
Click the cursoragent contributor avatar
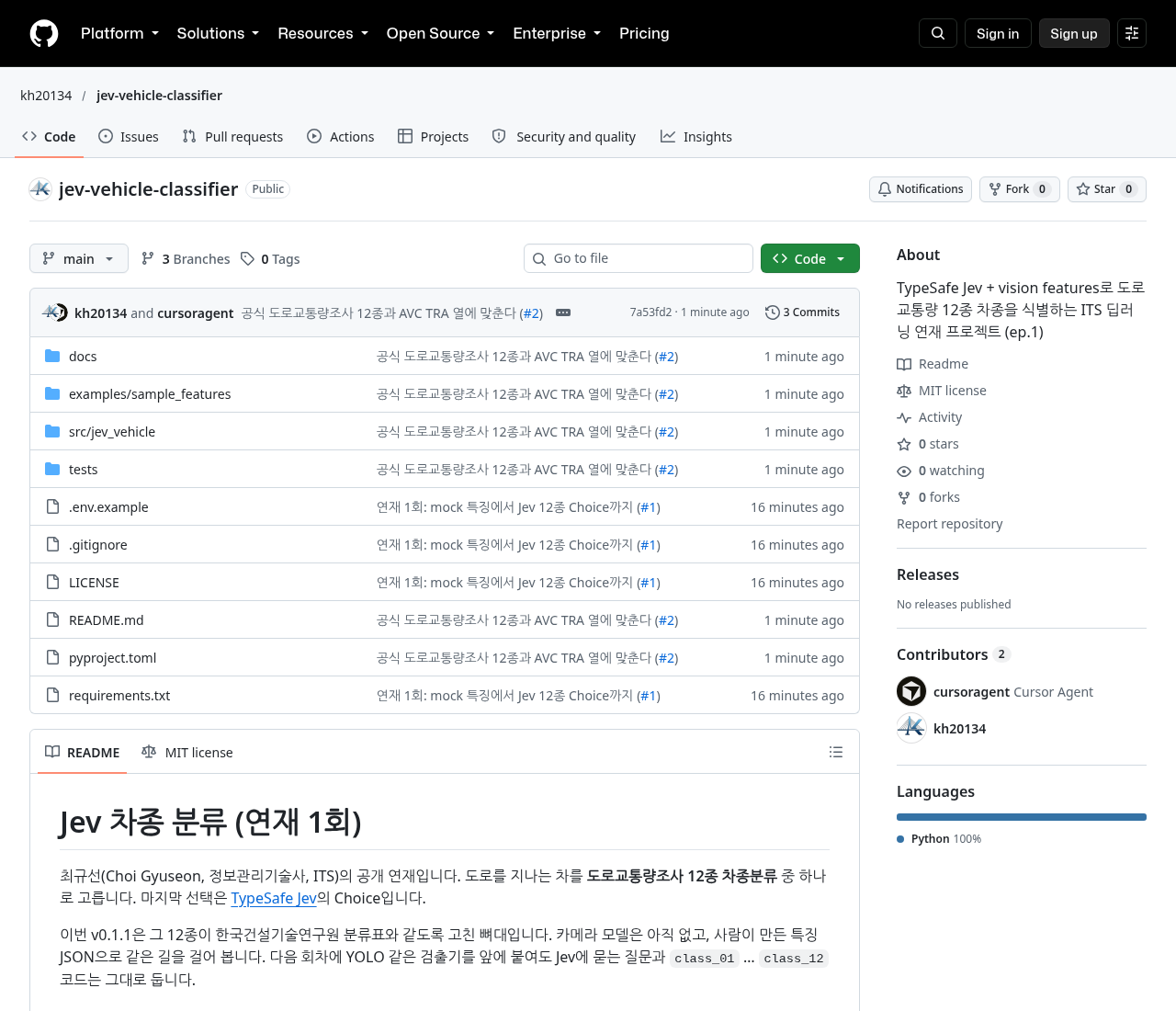coord(911,691)
